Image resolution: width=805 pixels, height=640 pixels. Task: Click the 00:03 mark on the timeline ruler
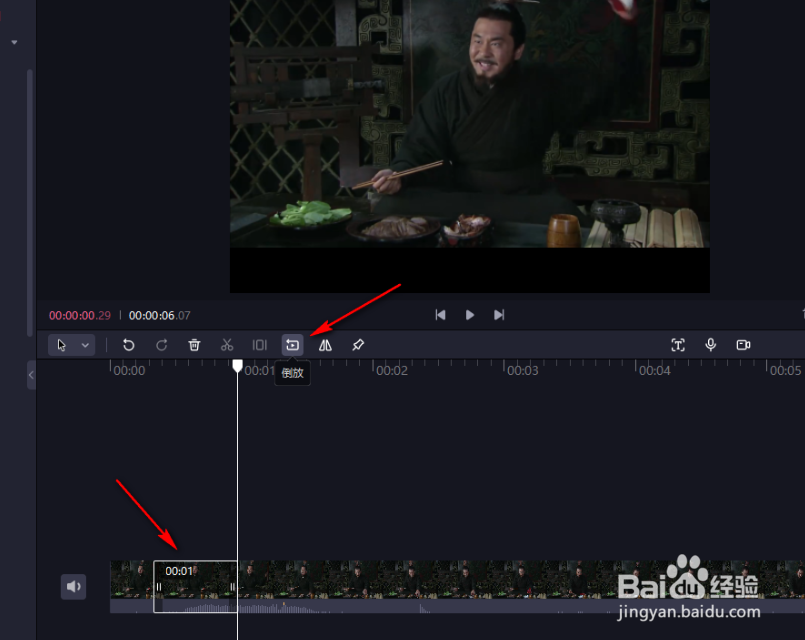point(523,371)
